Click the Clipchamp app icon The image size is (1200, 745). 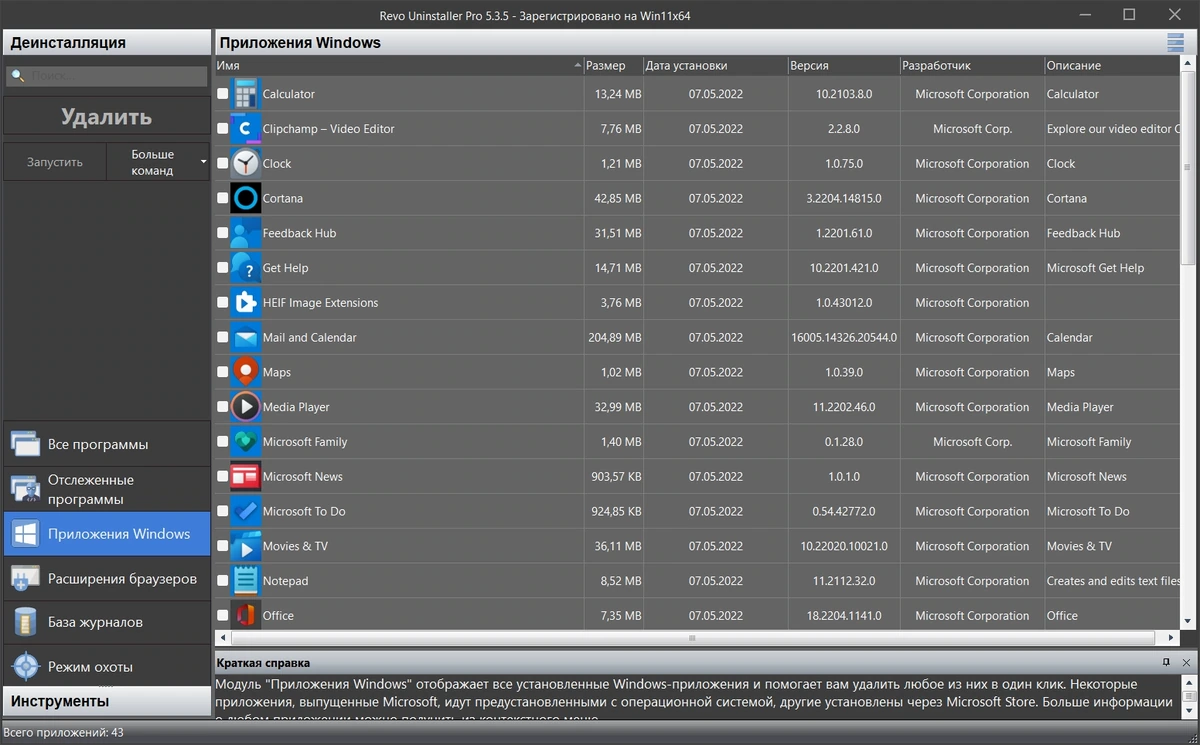(x=245, y=129)
